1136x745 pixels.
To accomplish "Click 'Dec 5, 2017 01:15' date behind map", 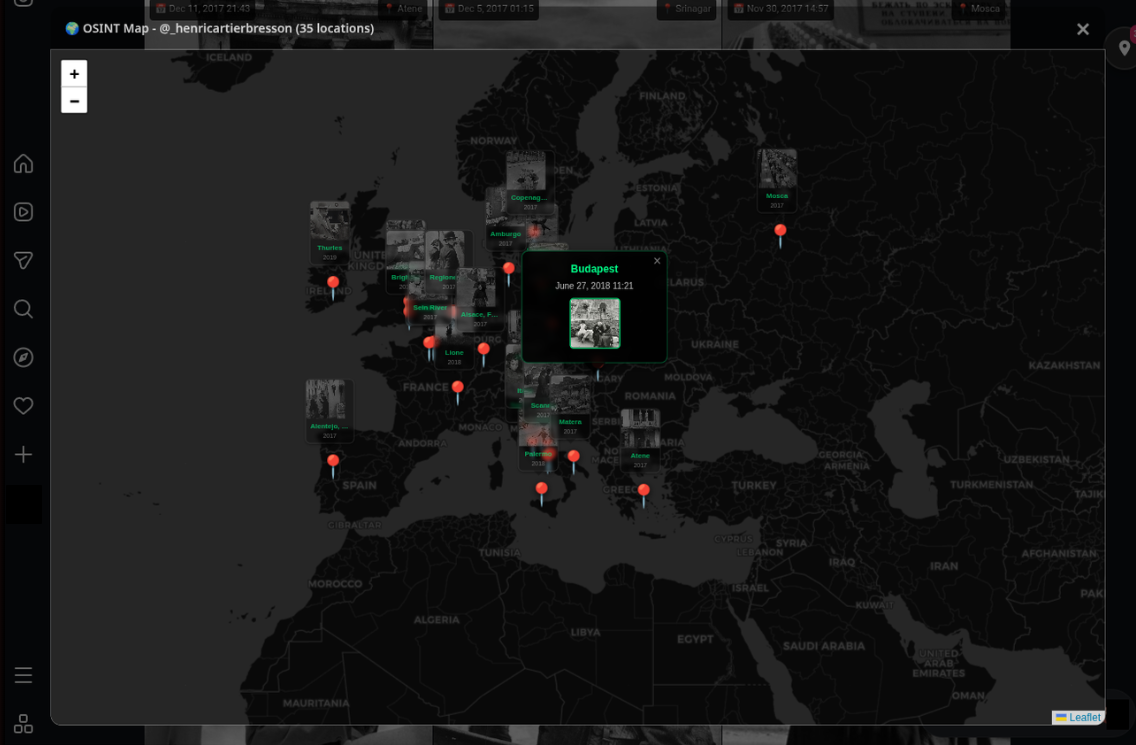I will 490,9.
